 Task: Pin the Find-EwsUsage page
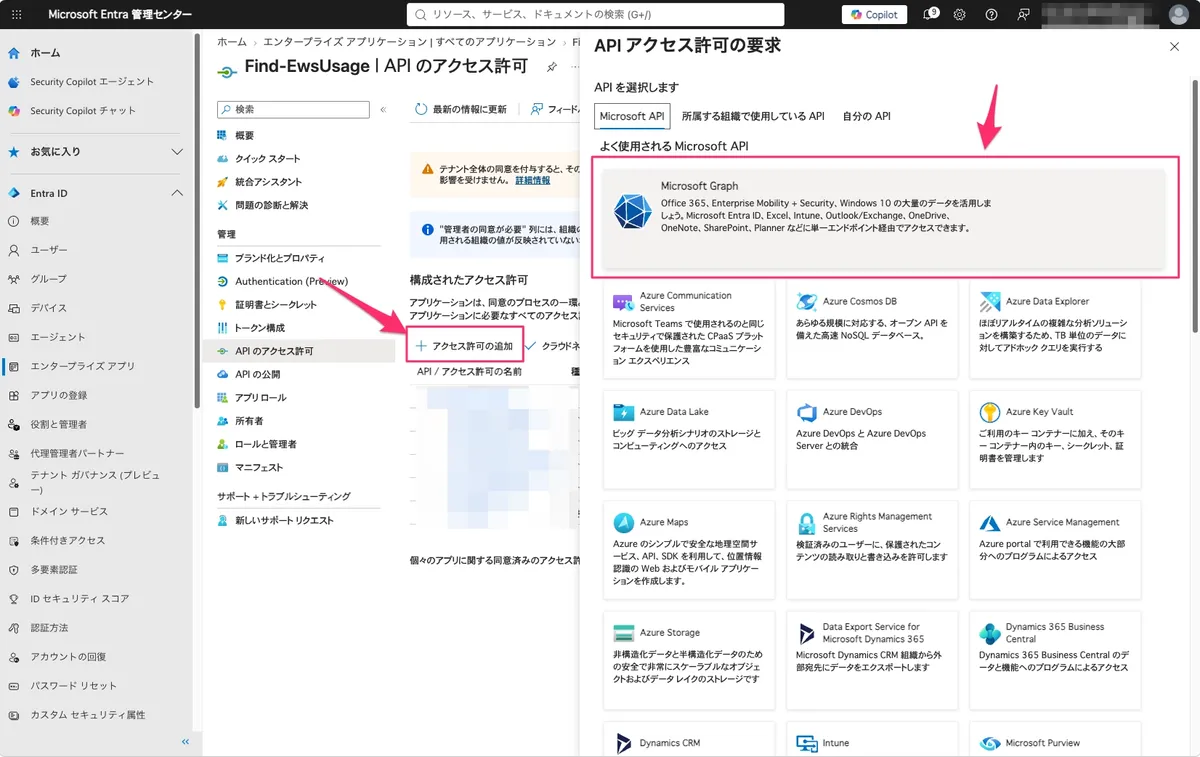(552, 67)
